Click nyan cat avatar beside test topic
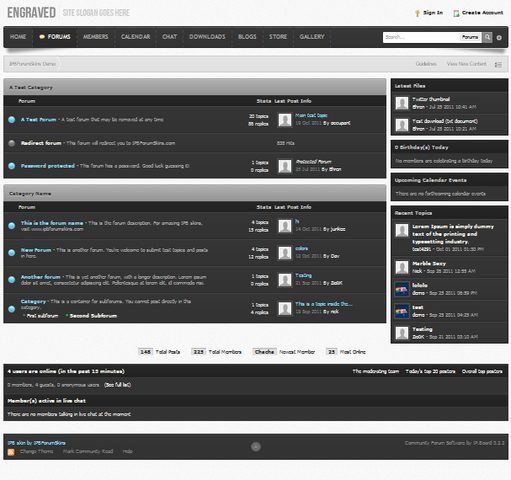 click(x=402, y=311)
